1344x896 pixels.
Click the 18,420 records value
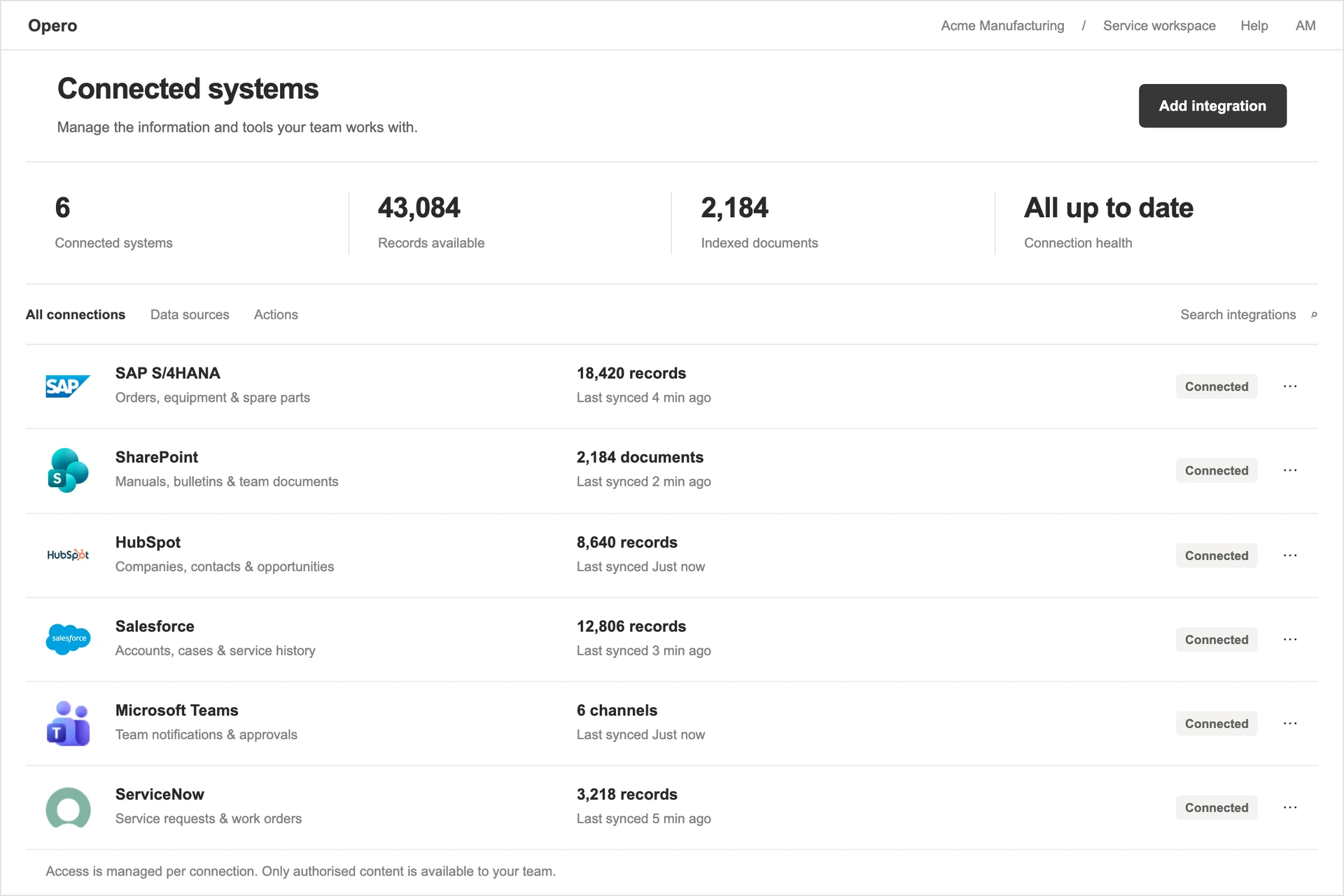click(631, 373)
